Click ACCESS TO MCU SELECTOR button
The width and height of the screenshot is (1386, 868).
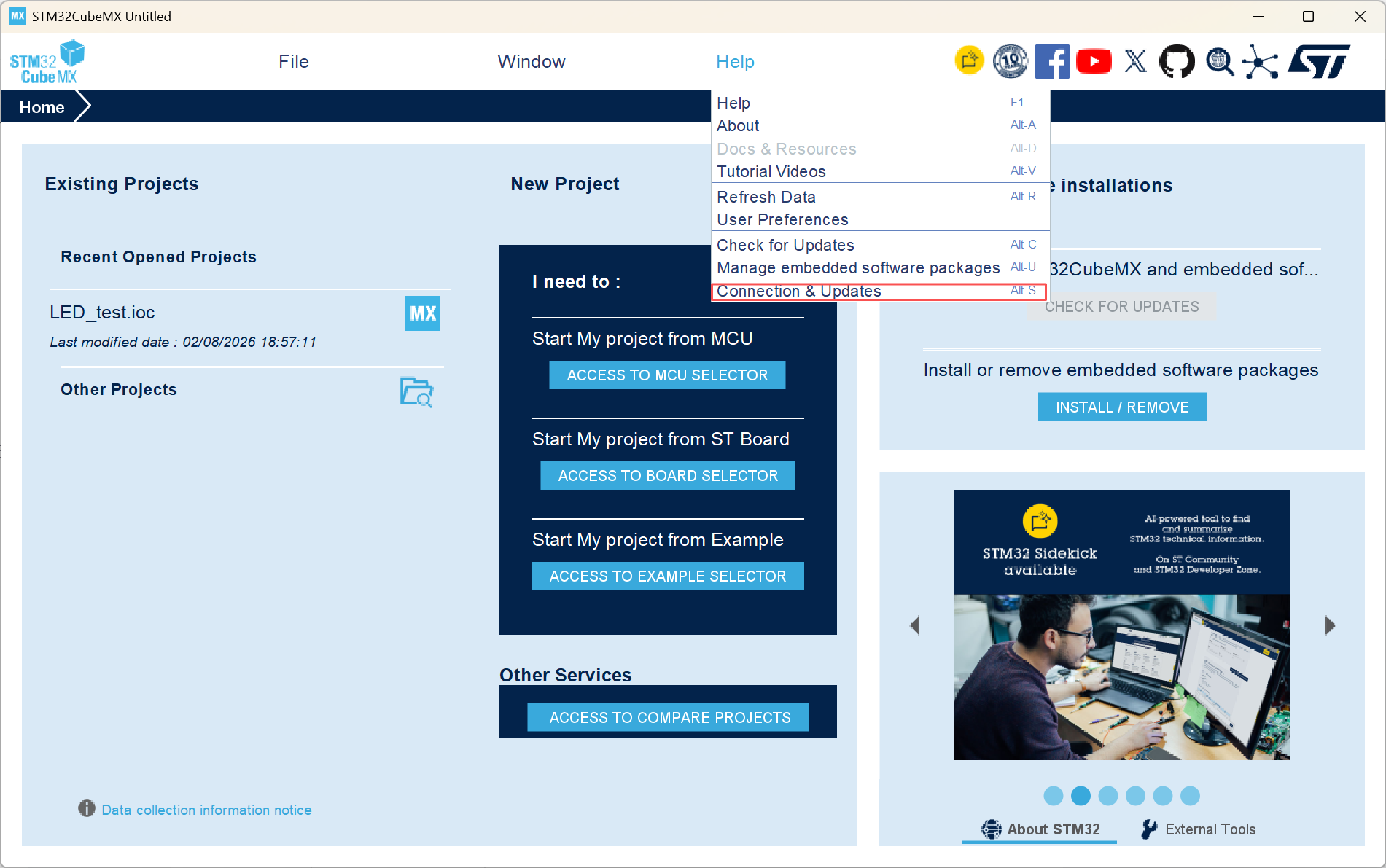(x=667, y=375)
